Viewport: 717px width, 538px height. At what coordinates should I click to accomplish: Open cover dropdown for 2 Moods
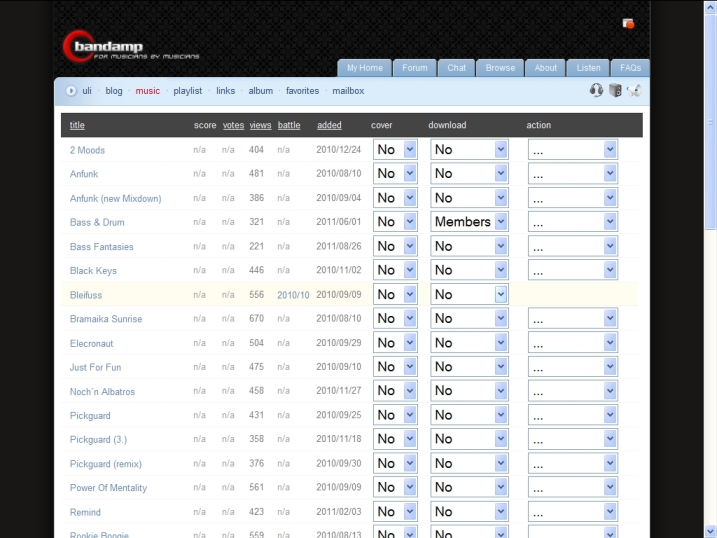click(395, 149)
